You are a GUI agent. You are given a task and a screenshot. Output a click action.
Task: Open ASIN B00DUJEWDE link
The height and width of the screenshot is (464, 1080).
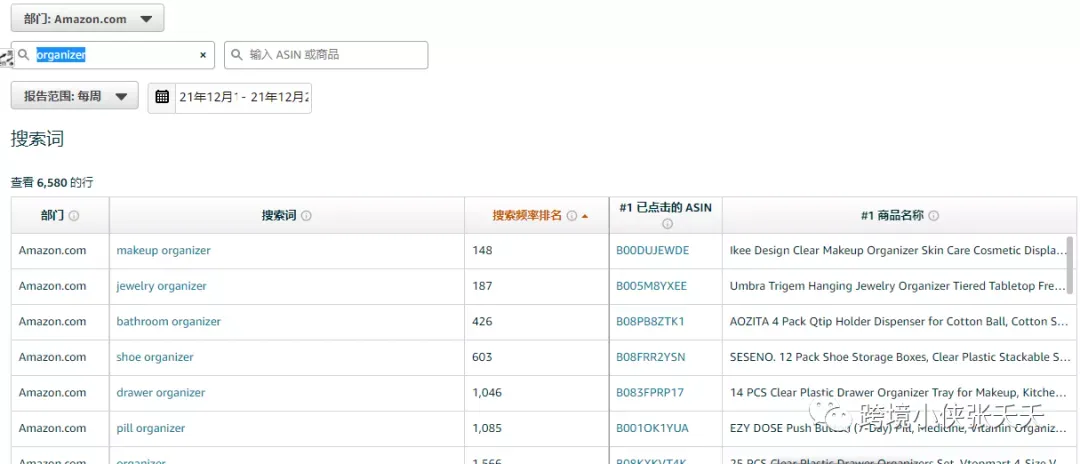pos(652,251)
